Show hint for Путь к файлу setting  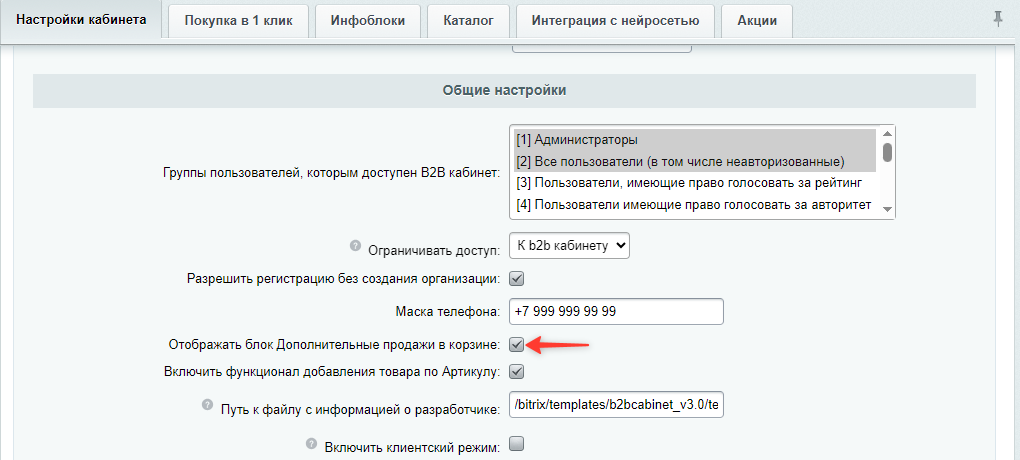click(x=207, y=404)
